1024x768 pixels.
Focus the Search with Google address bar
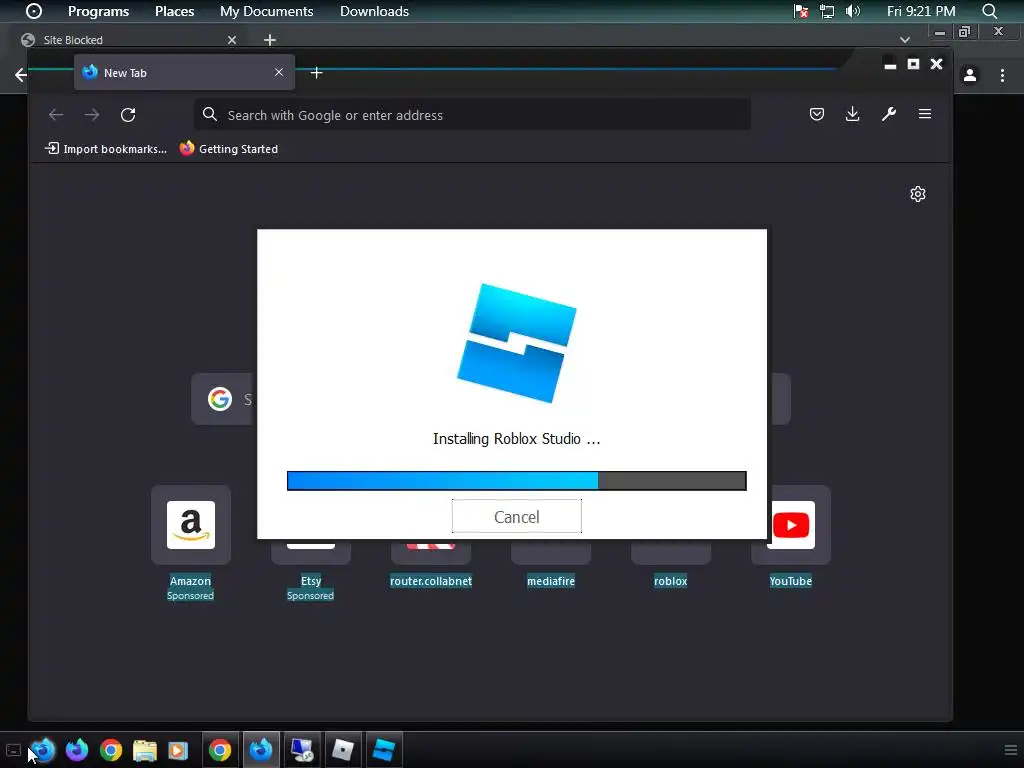[x=472, y=115]
